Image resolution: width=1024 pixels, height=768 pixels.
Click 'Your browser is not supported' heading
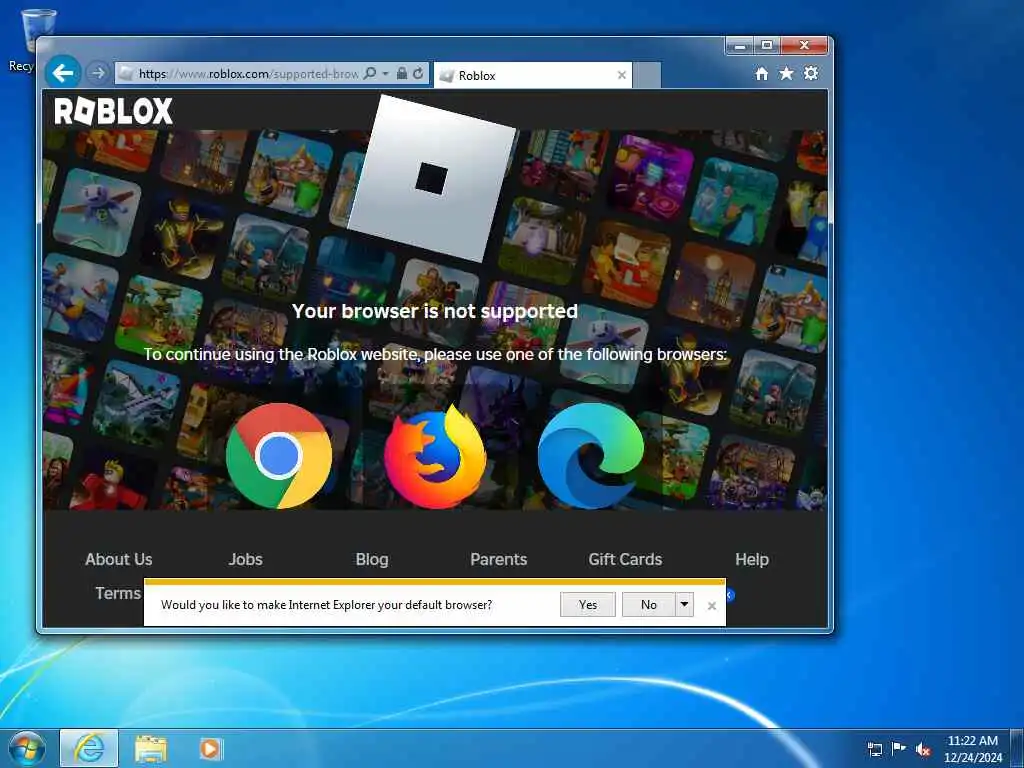point(435,311)
